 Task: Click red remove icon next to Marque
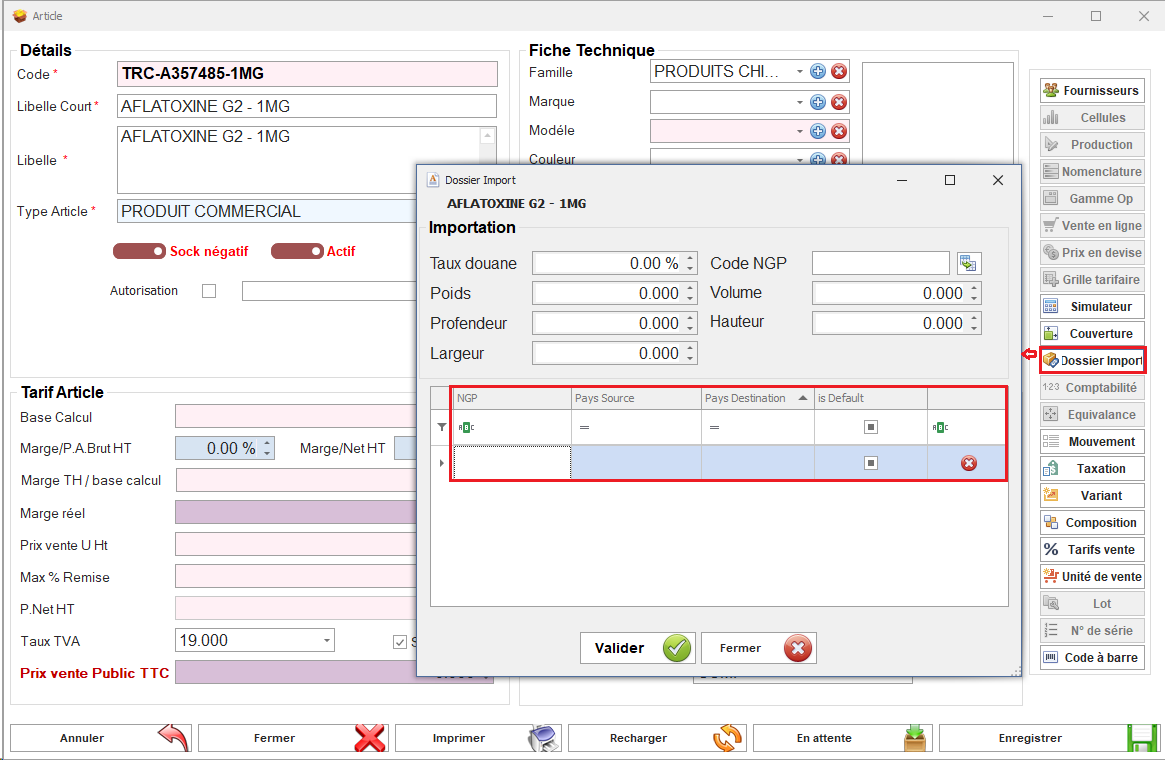(839, 102)
